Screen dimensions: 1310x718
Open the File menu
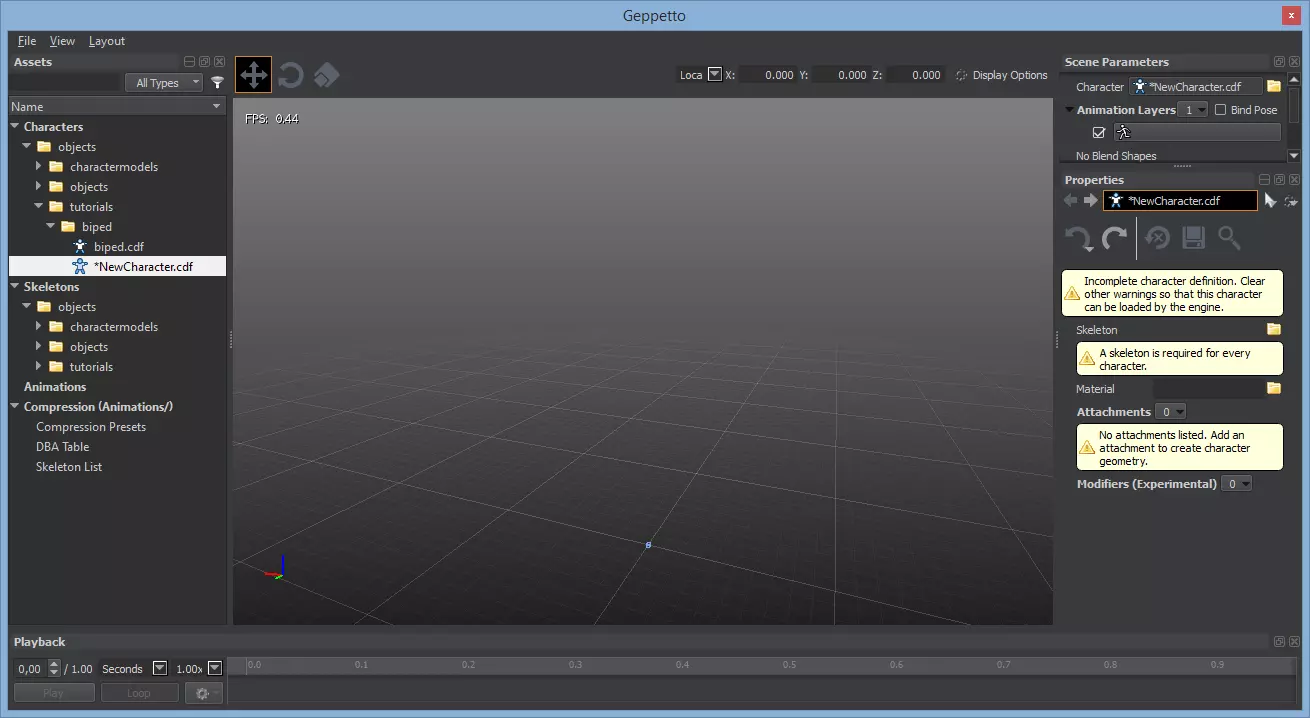[x=27, y=41]
